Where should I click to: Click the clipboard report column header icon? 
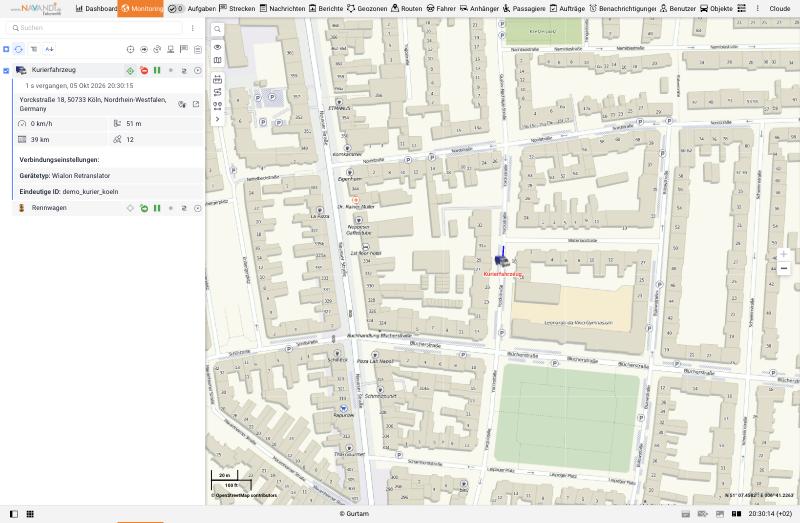click(x=197, y=49)
